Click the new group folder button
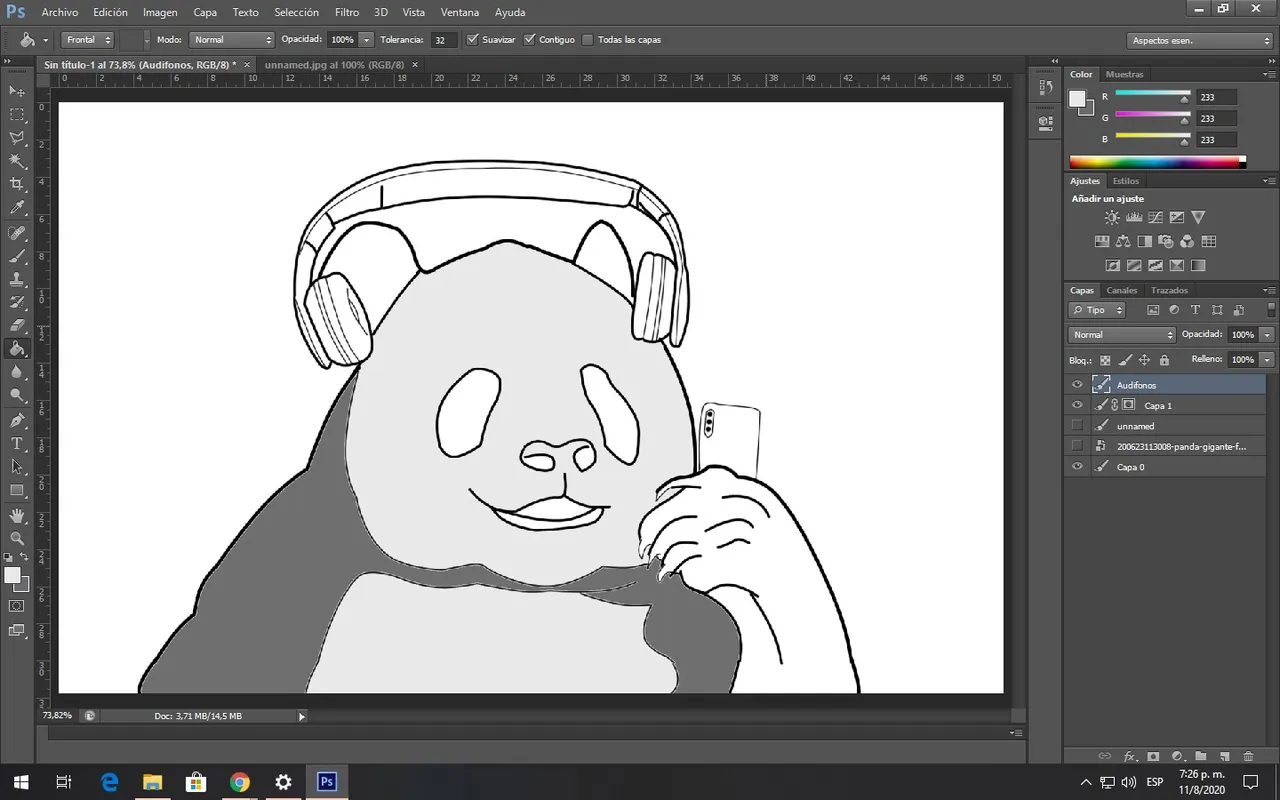Viewport: 1280px width, 800px height. 1200,757
